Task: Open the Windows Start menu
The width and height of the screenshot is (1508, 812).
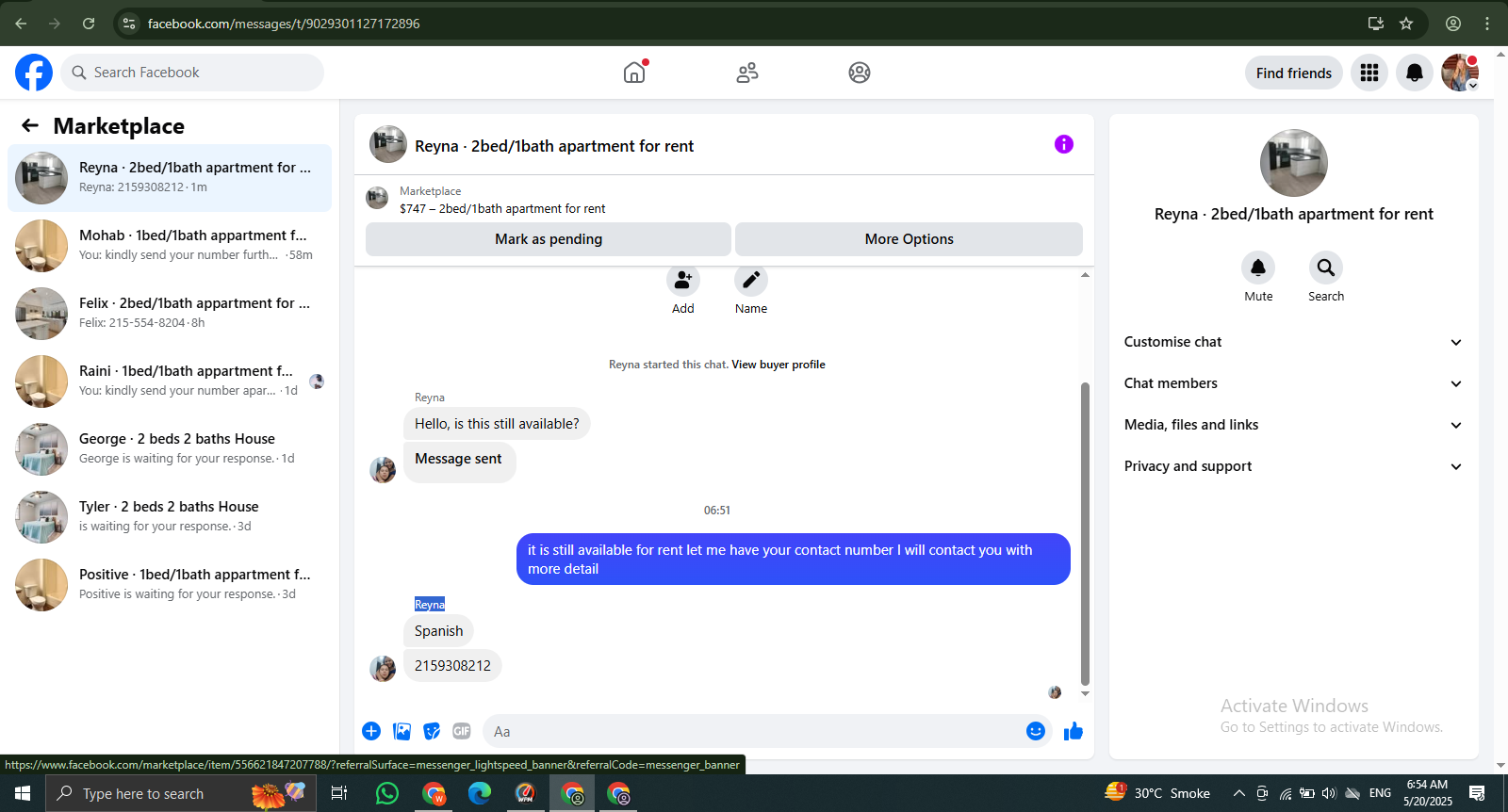Action: 23,793
